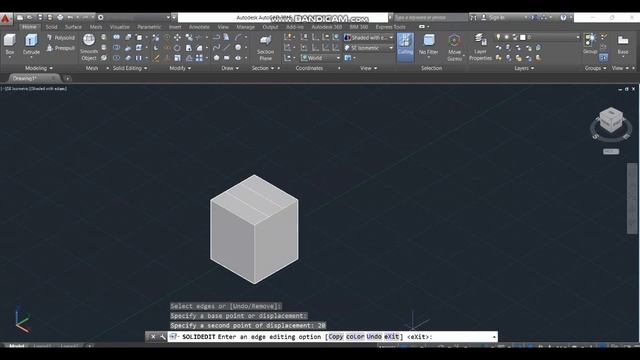Expand the Draw panel
The height and width of the screenshot is (360, 640).
[x=230, y=68]
